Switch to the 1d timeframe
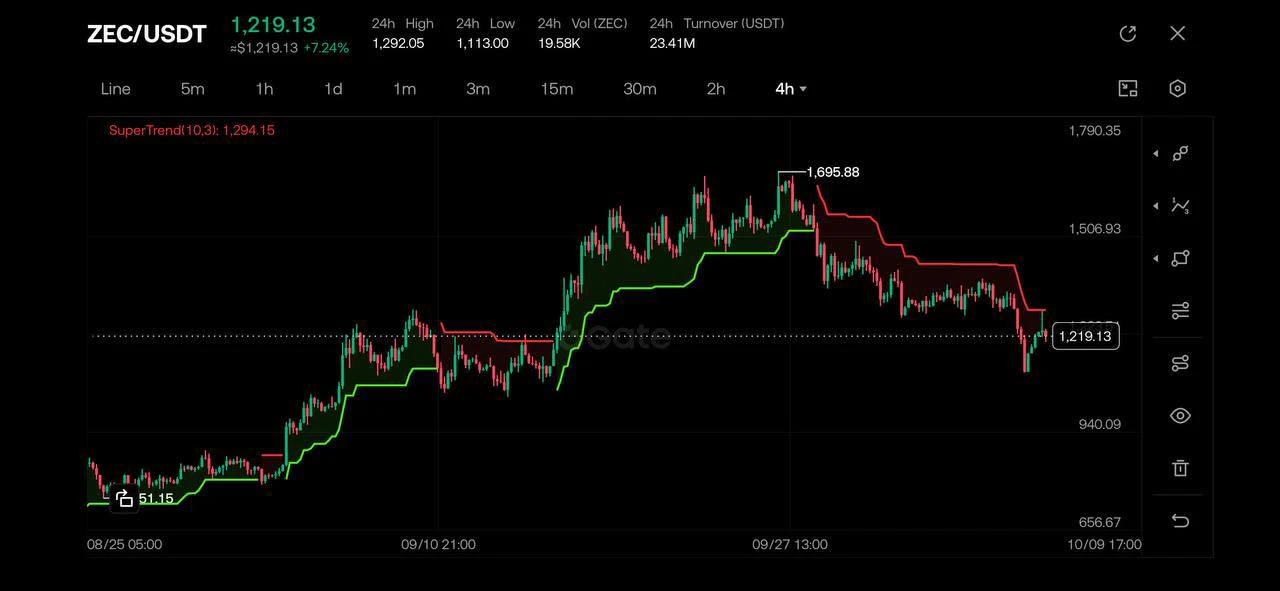 point(333,89)
